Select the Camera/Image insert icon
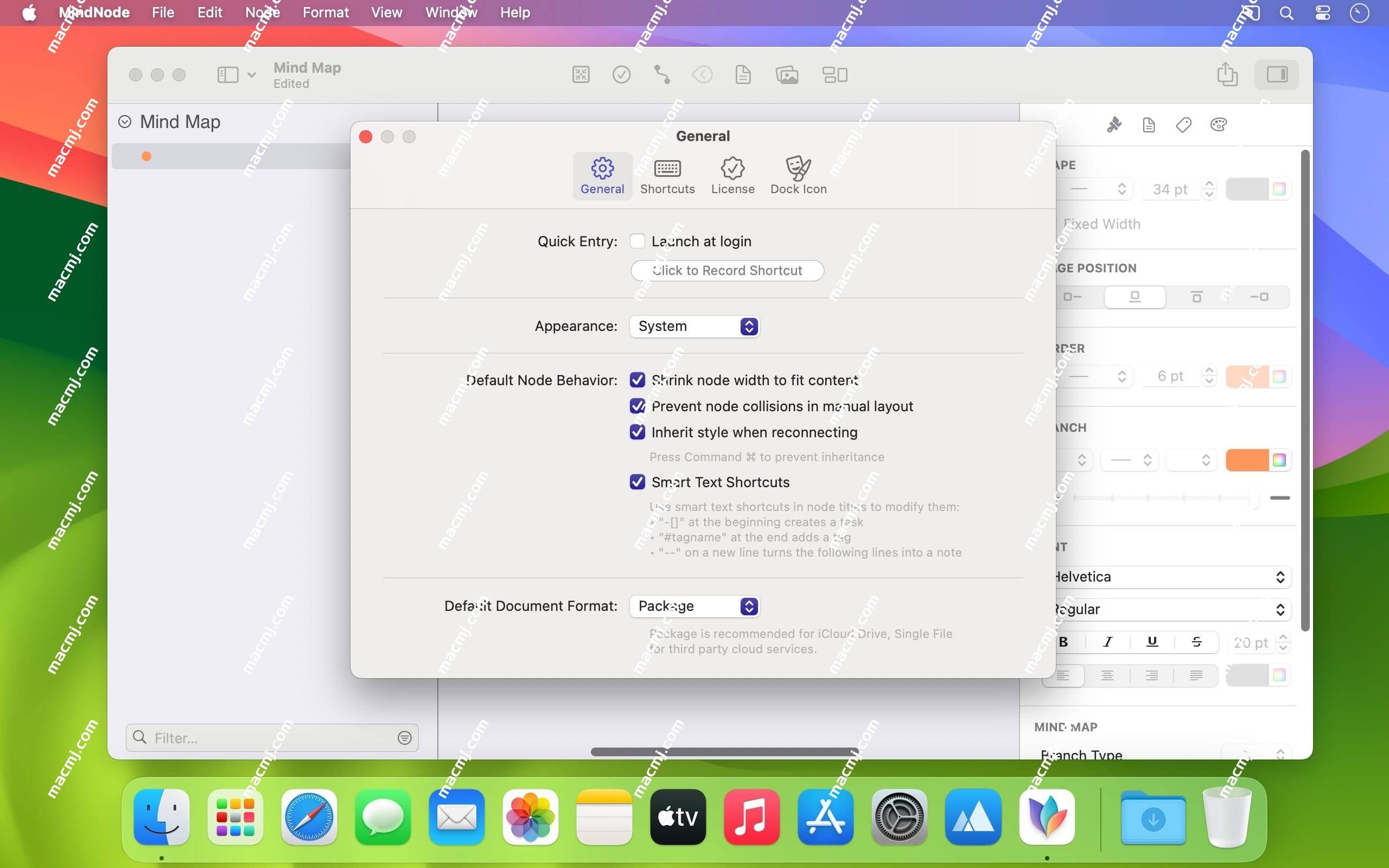1389x868 pixels. 787,75
